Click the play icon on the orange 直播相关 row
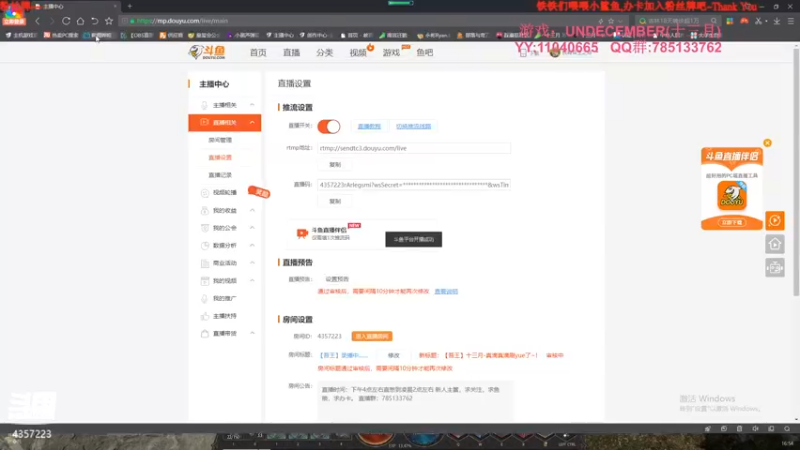This screenshot has width=800, height=450. click(204, 122)
